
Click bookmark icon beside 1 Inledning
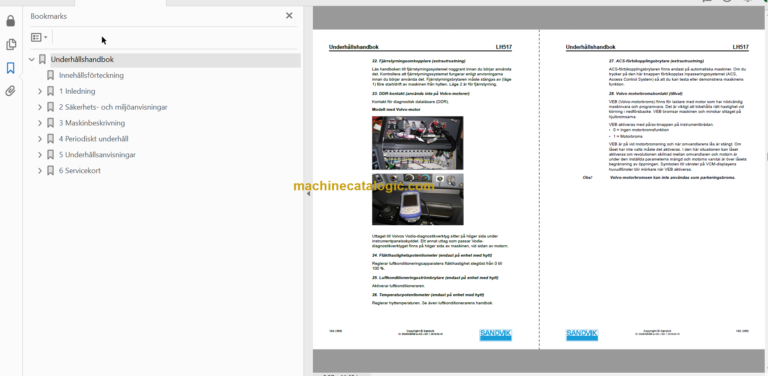[50, 92]
